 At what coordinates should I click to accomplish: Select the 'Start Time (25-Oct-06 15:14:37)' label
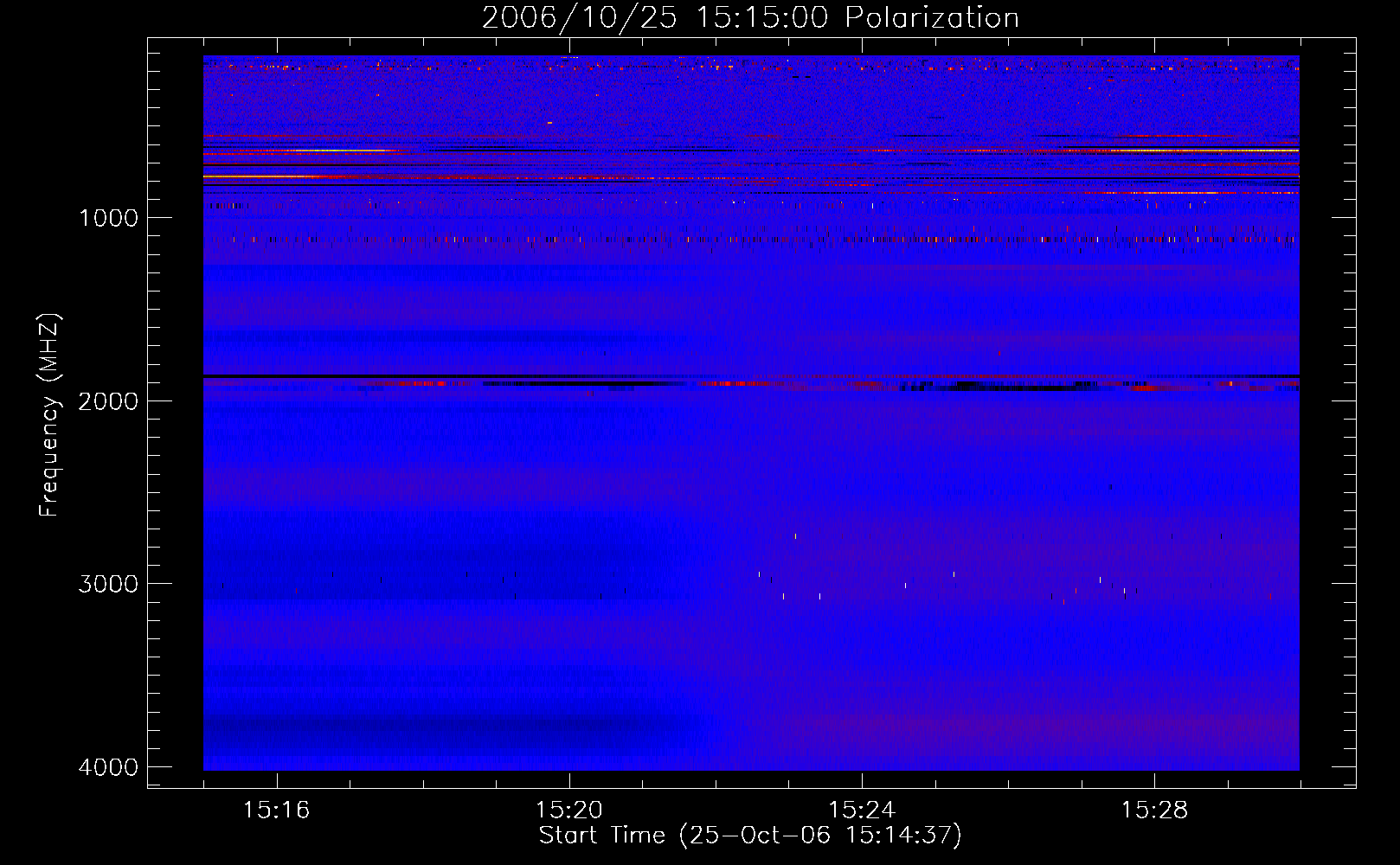pyautogui.click(x=750, y=836)
